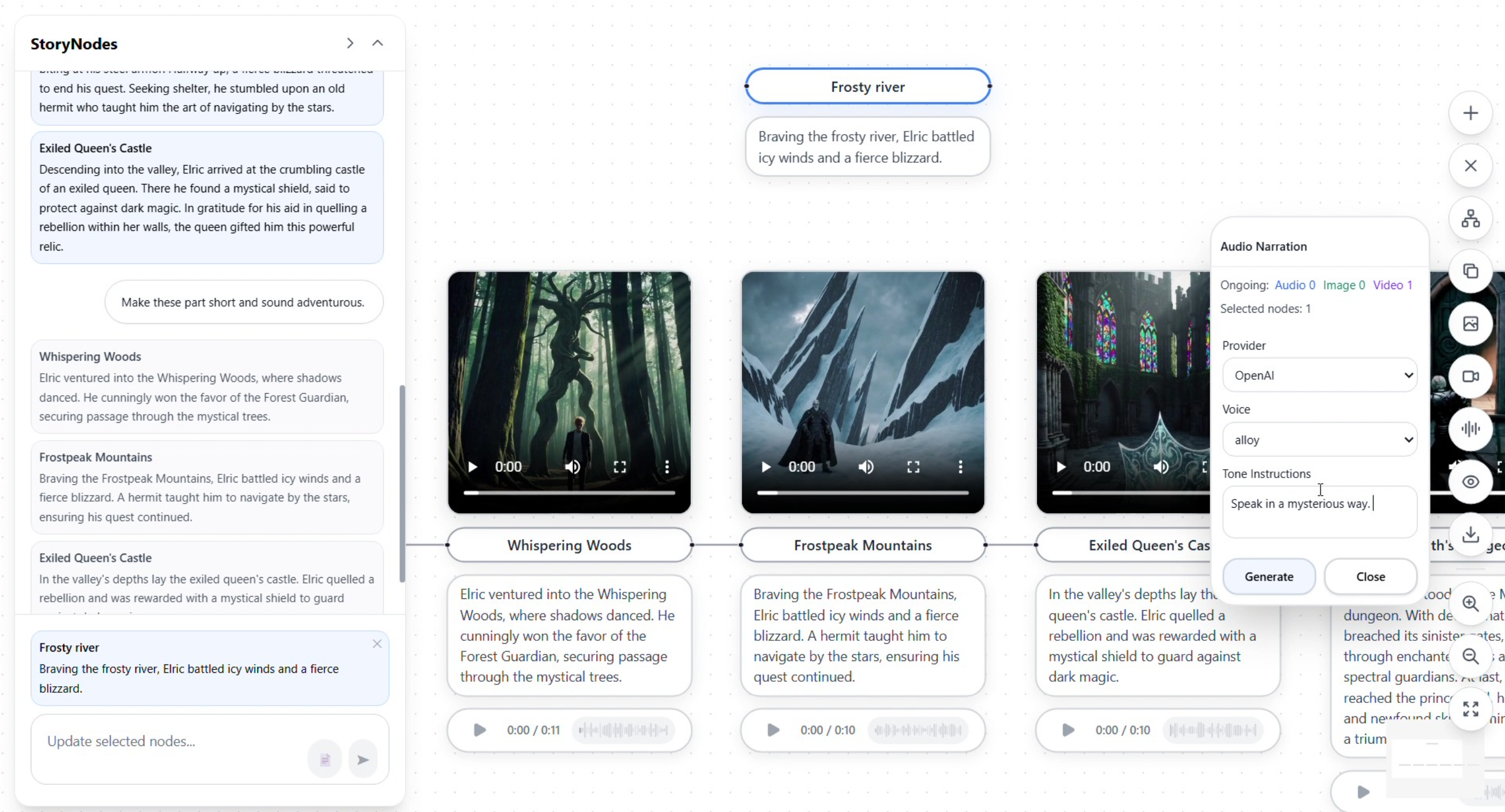
Task: Collapse the StoryNodes panel with the up chevron
Action: tap(378, 43)
